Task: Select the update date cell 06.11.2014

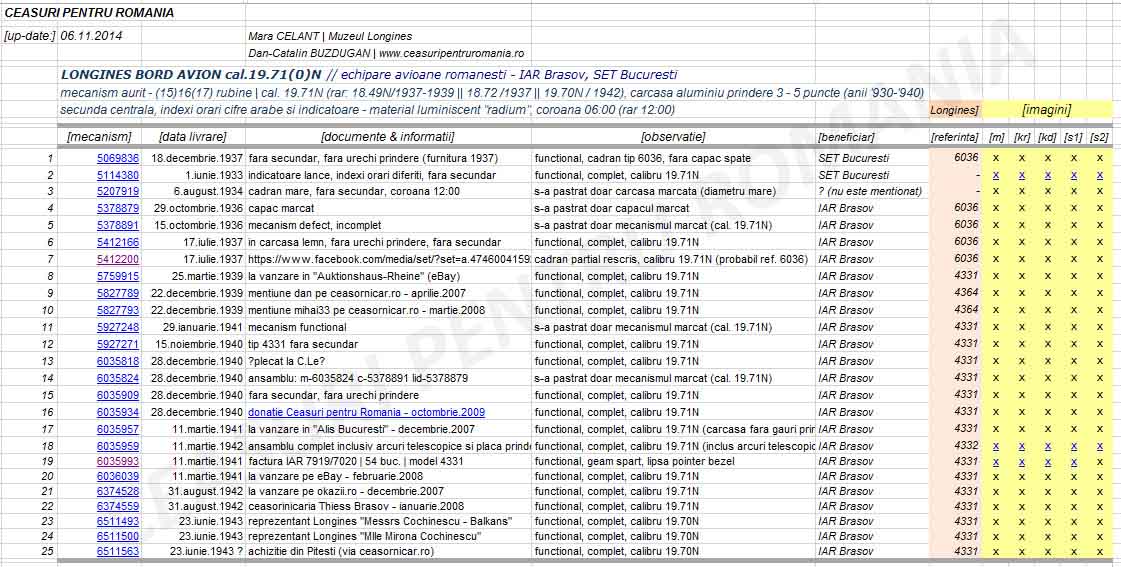Action: [99, 36]
